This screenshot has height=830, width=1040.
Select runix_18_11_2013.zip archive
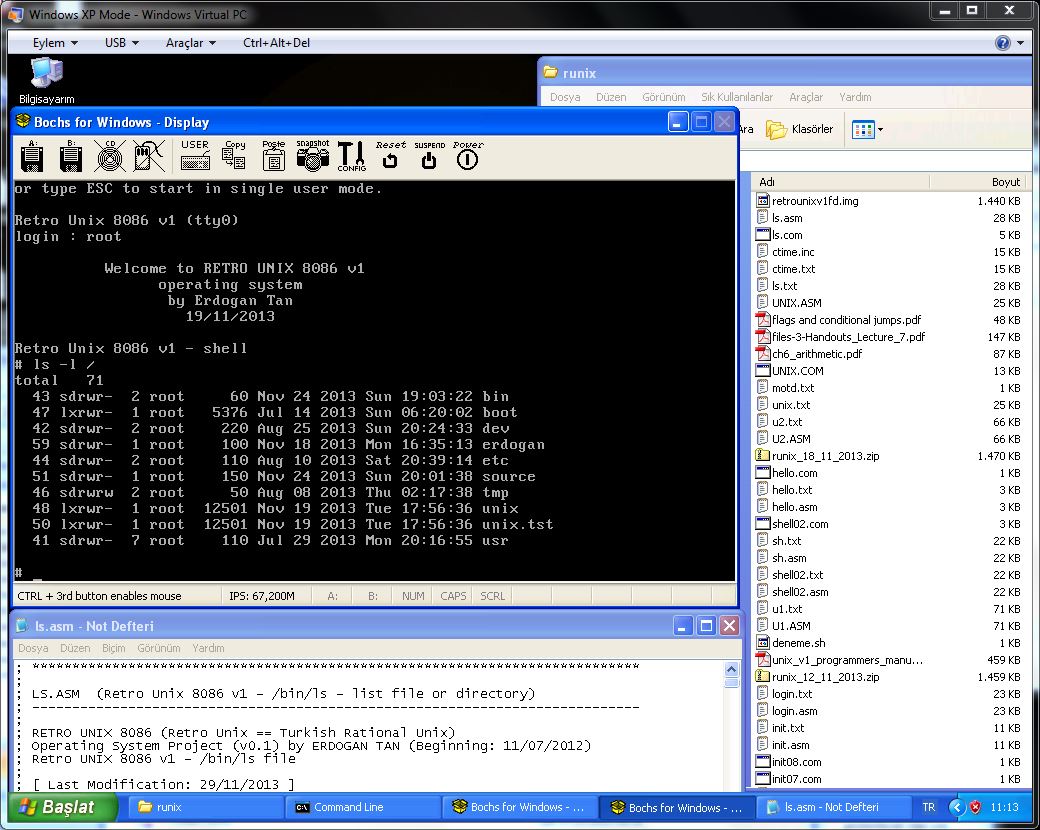pos(825,456)
